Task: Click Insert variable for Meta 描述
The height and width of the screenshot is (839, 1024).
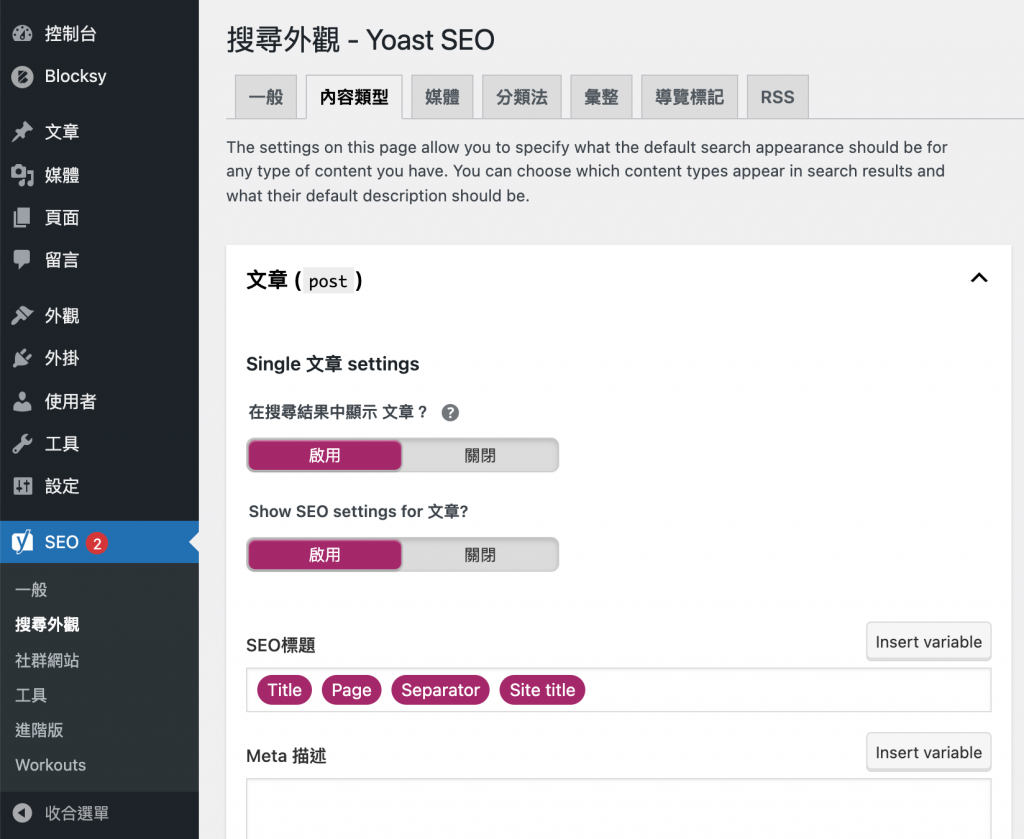Action: [x=929, y=752]
